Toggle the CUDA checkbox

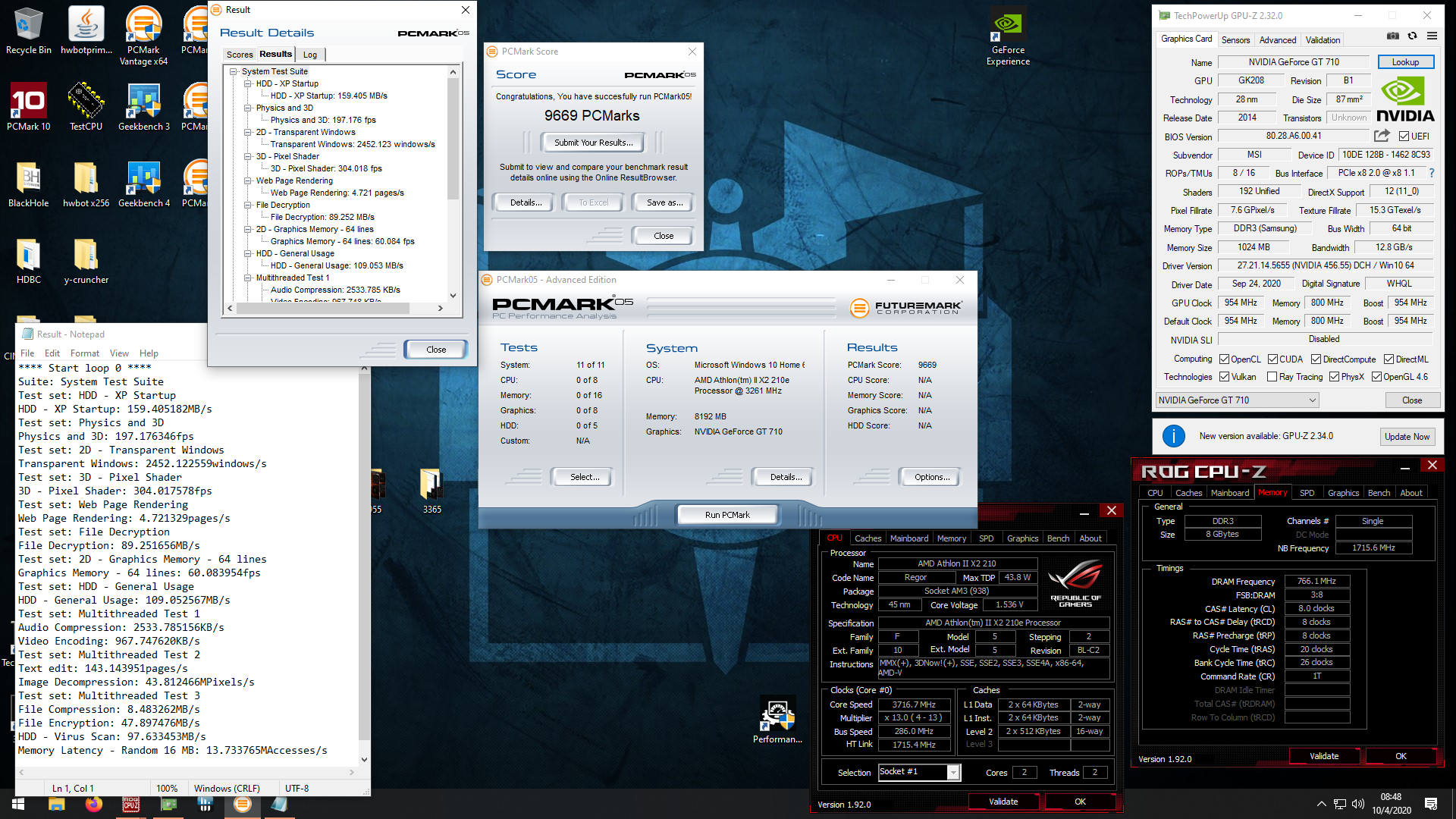point(1272,359)
